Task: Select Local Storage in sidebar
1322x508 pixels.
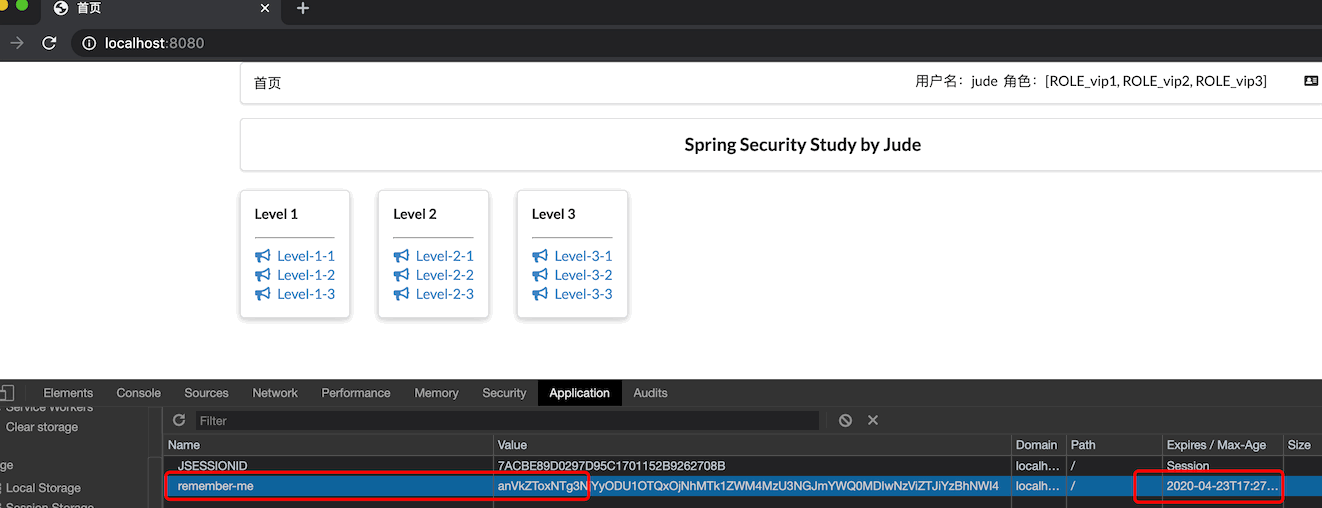Action: pyautogui.click(x=43, y=488)
